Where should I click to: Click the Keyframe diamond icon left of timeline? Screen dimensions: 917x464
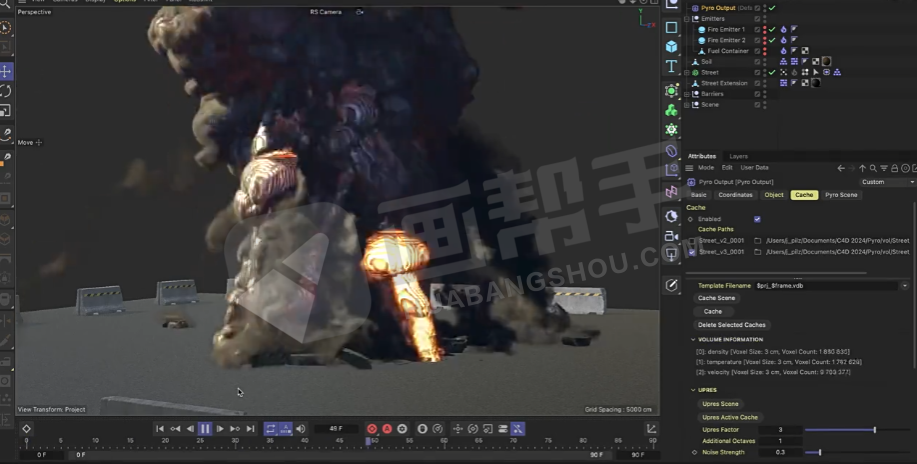point(26,429)
